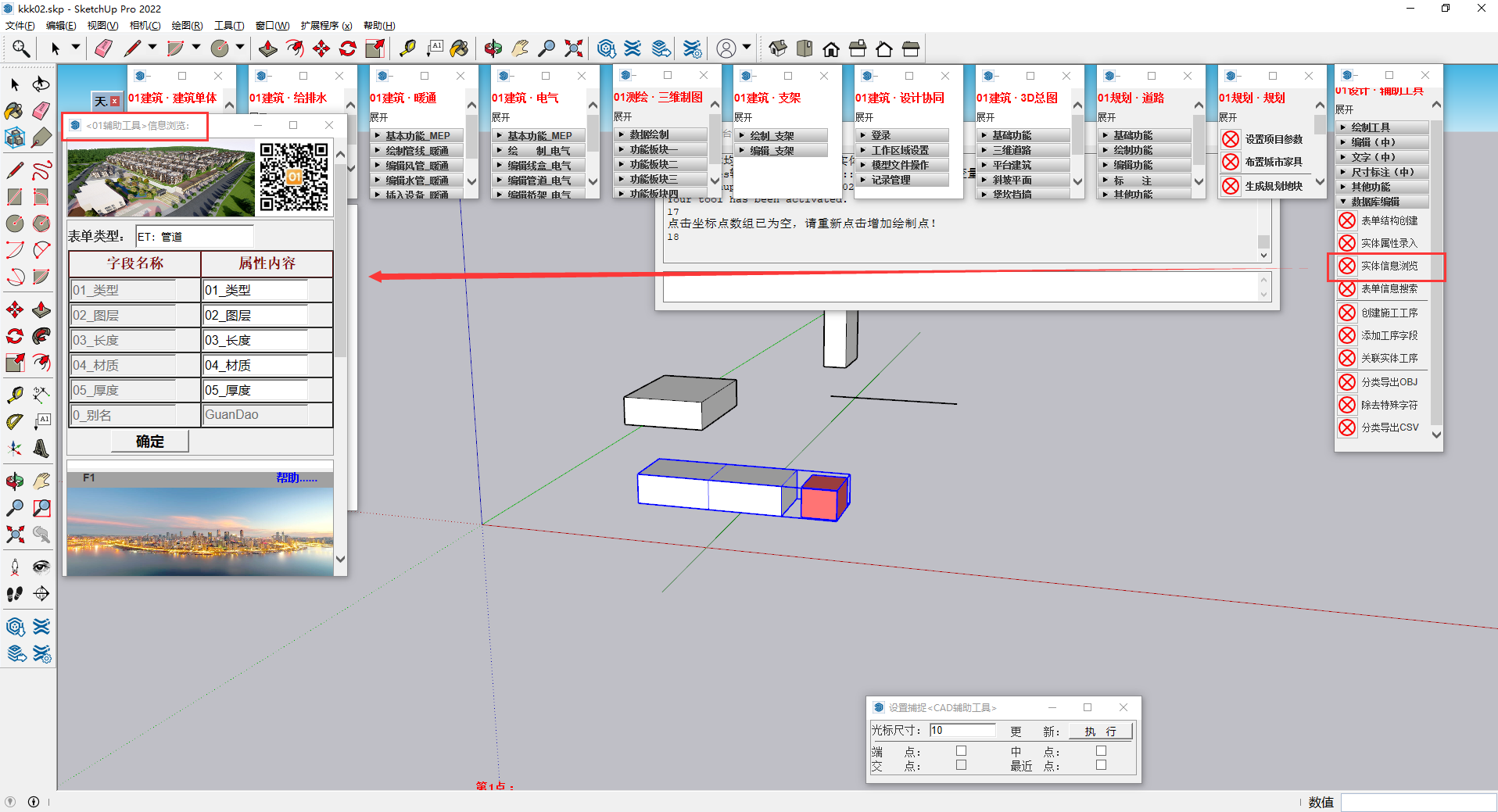Screen dimensions: 1498x812
Task: Run the 分类导出CSV tool
Action: [x=1389, y=427]
